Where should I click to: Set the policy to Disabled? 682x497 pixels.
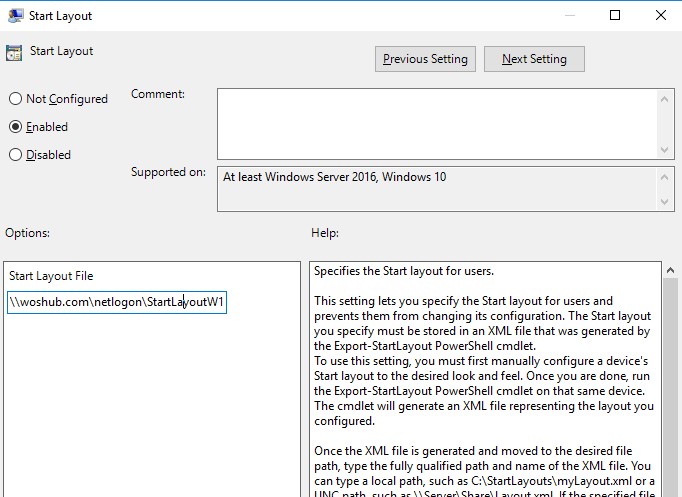point(15,155)
